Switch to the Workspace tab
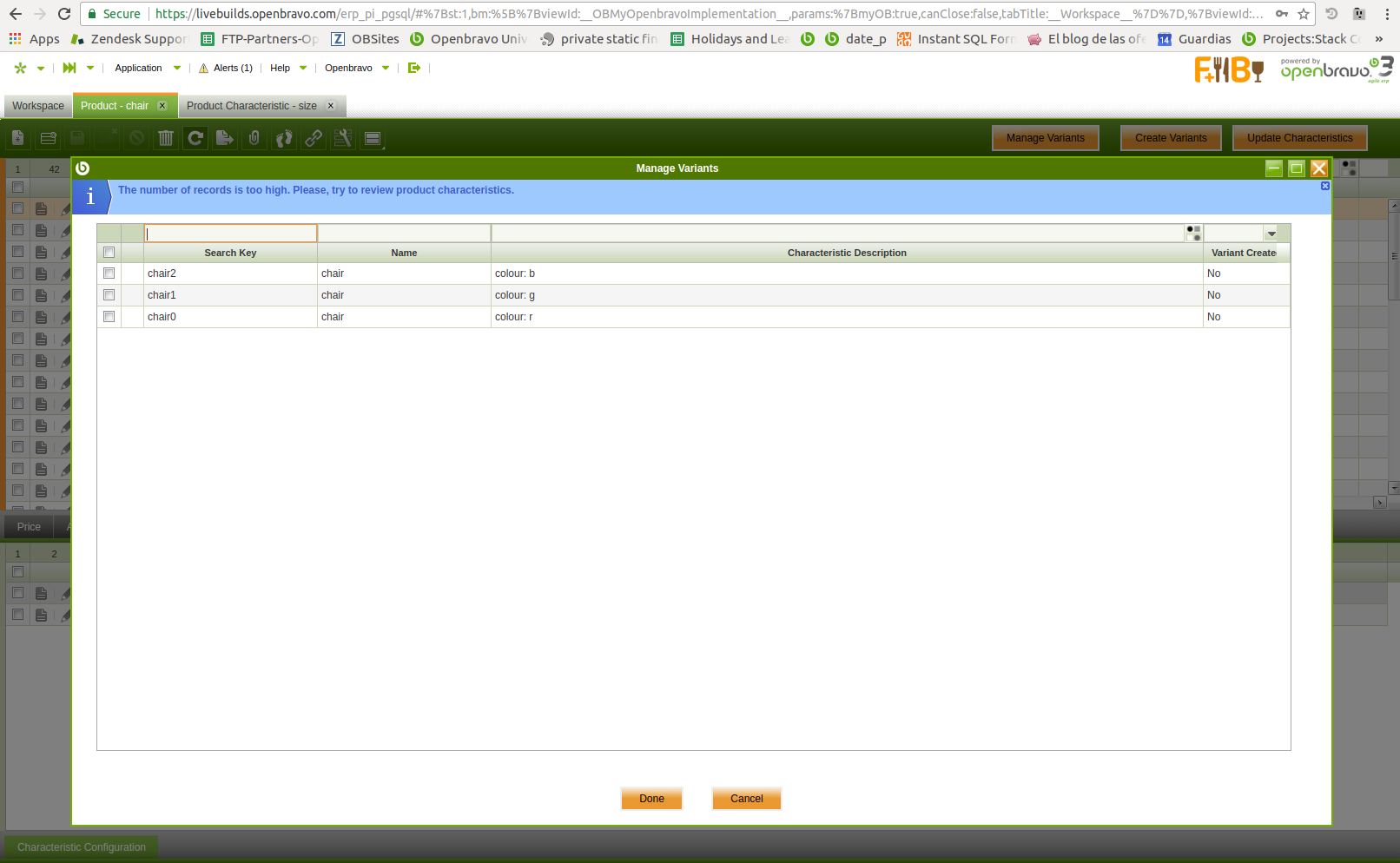The height and width of the screenshot is (863, 1400). pos(38,106)
